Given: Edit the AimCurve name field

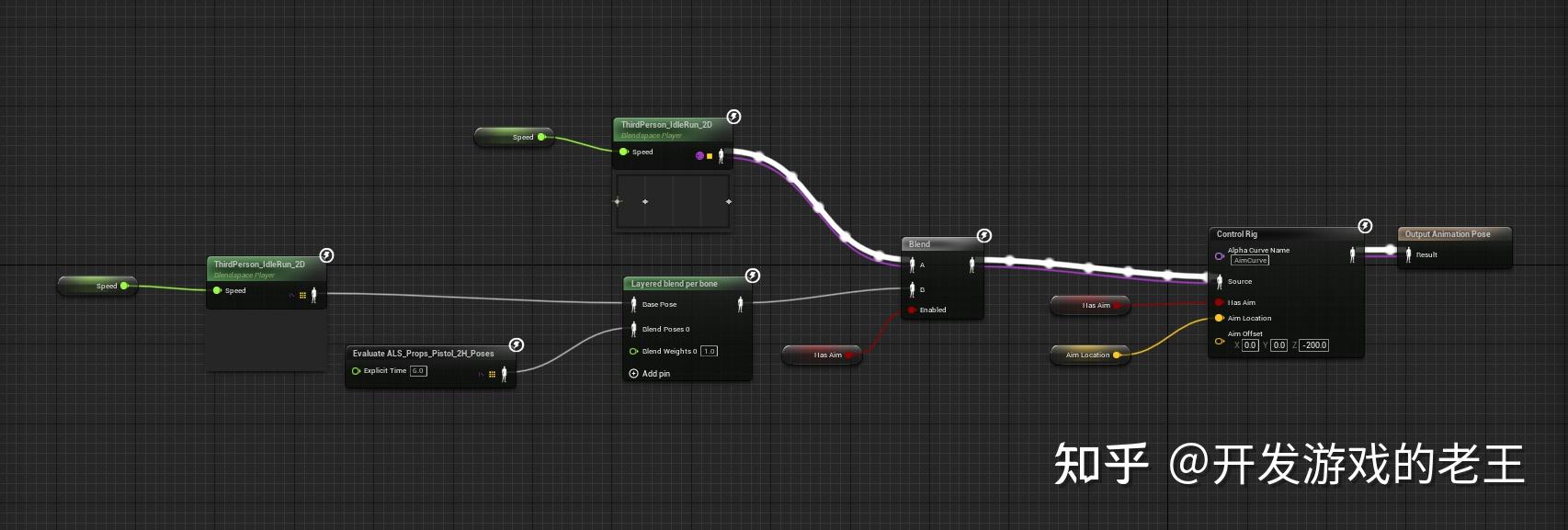Looking at the screenshot, I should (1250, 261).
